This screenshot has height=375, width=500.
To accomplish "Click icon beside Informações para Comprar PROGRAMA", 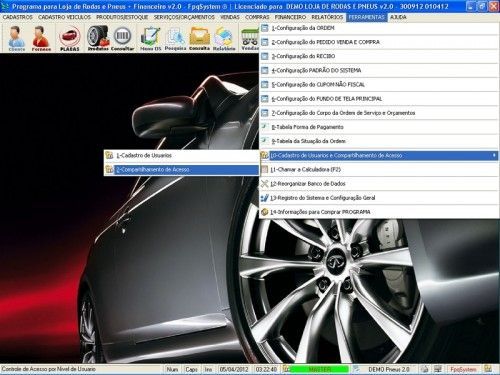I will [x=265, y=212].
